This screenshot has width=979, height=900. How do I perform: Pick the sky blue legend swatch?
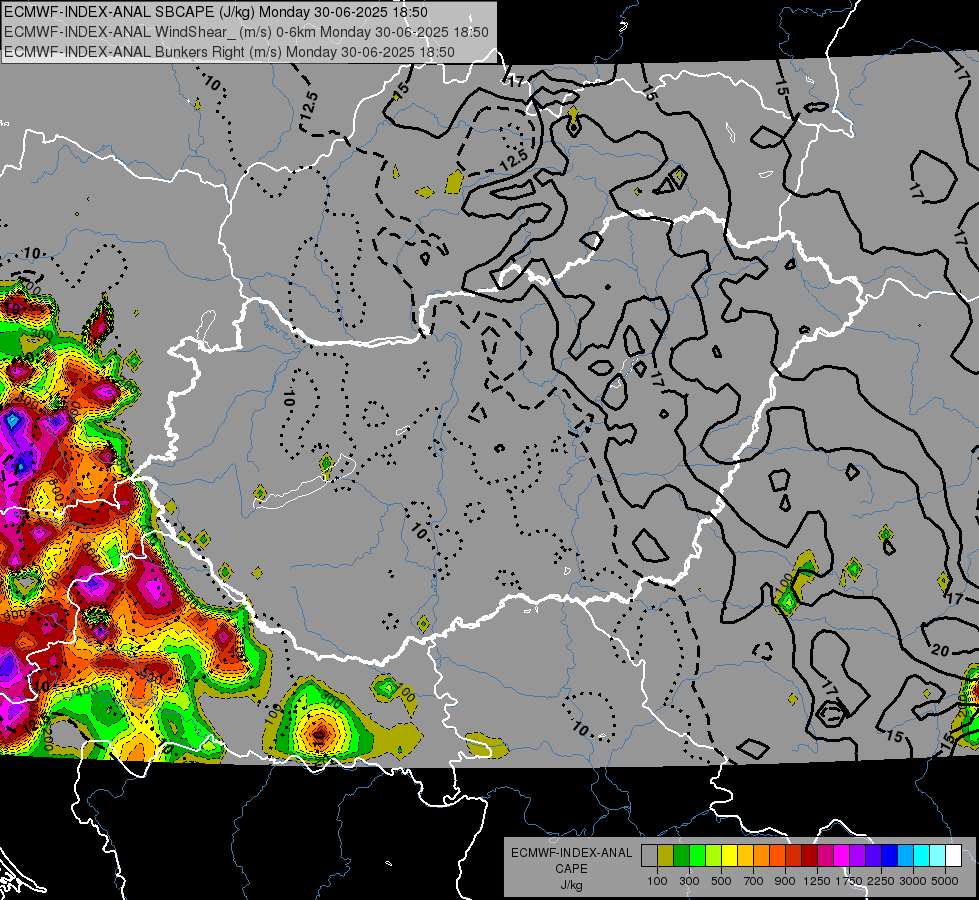(x=906, y=856)
